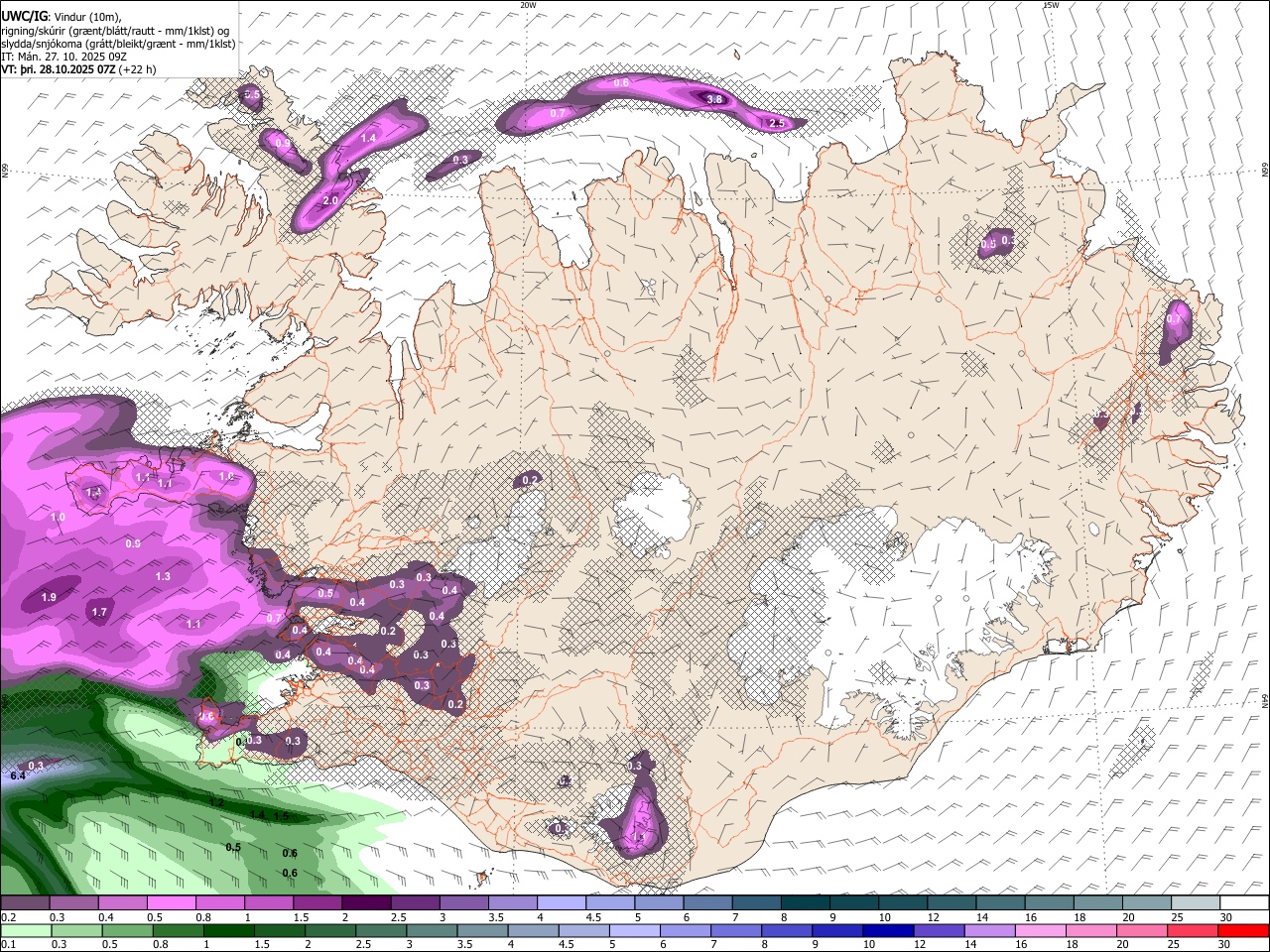Click the '1.7' snowfall value over the western sea
The width and height of the screenshot is (1270, 952).
click(x=99, y=613)
